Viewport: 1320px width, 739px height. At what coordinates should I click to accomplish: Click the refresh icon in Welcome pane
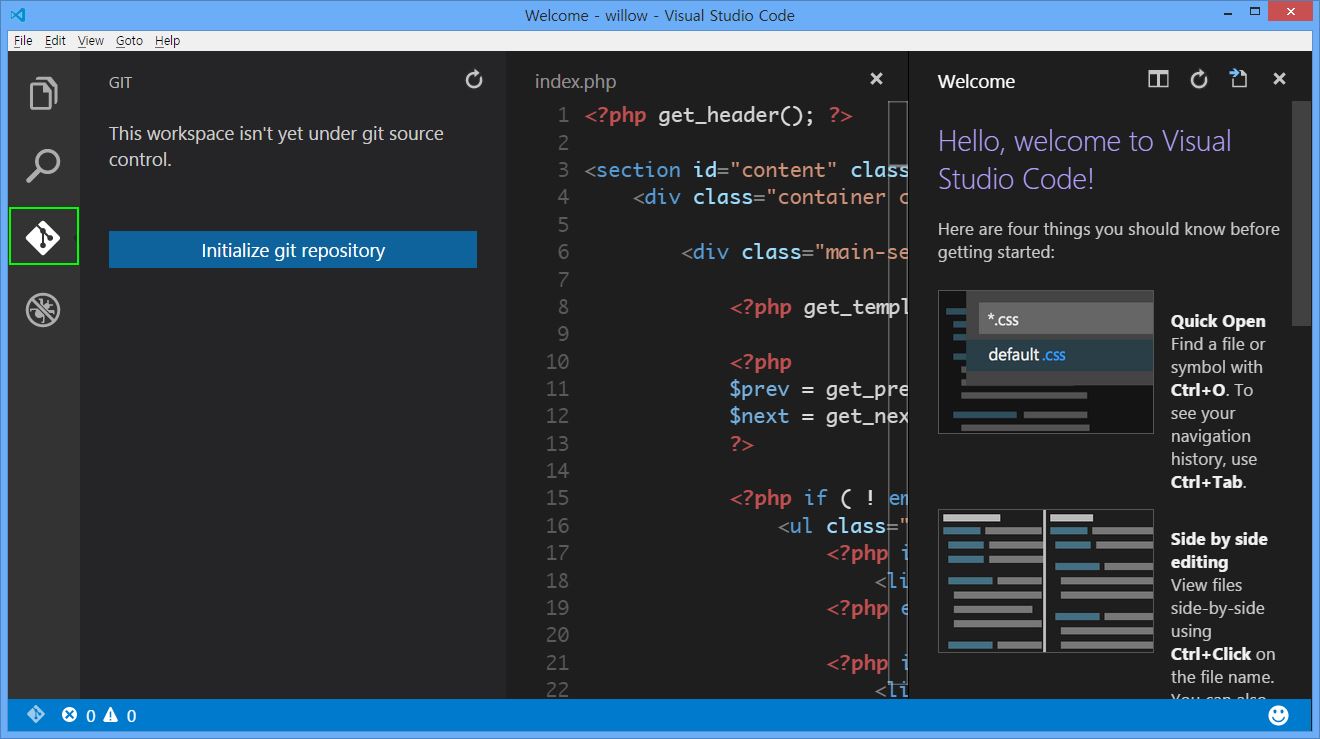(1199, 80)
